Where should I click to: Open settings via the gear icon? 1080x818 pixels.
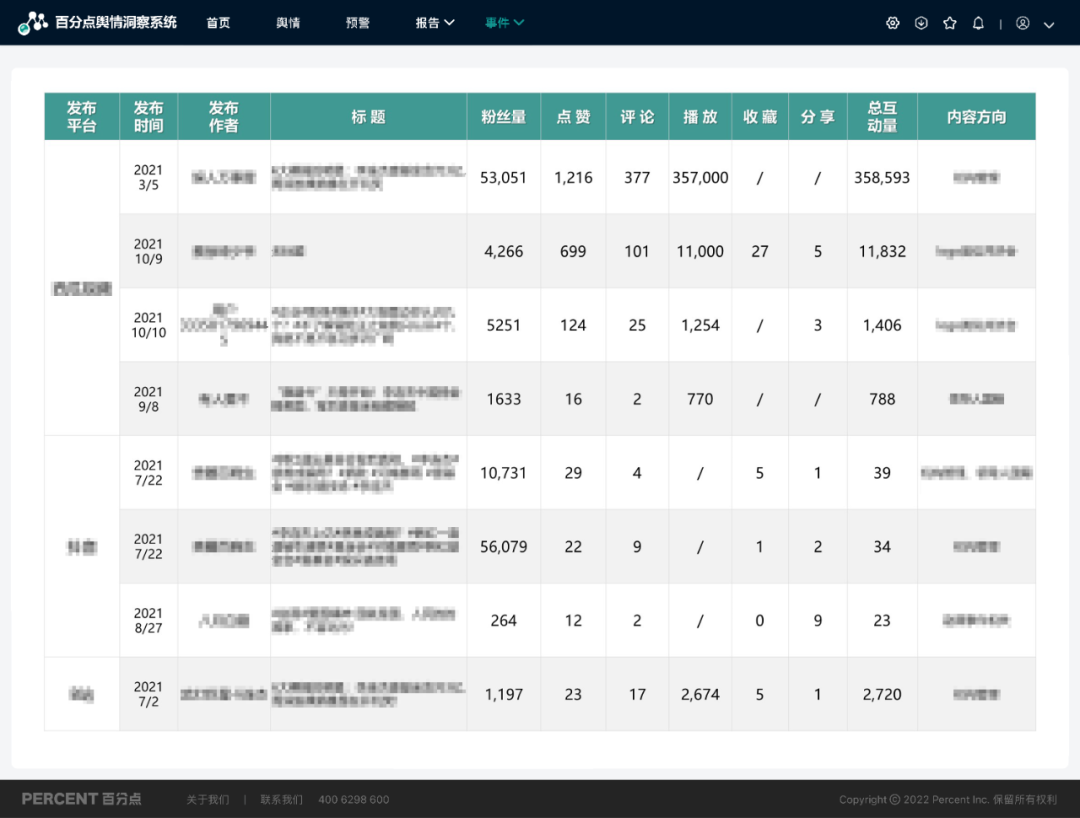point(893,23)
